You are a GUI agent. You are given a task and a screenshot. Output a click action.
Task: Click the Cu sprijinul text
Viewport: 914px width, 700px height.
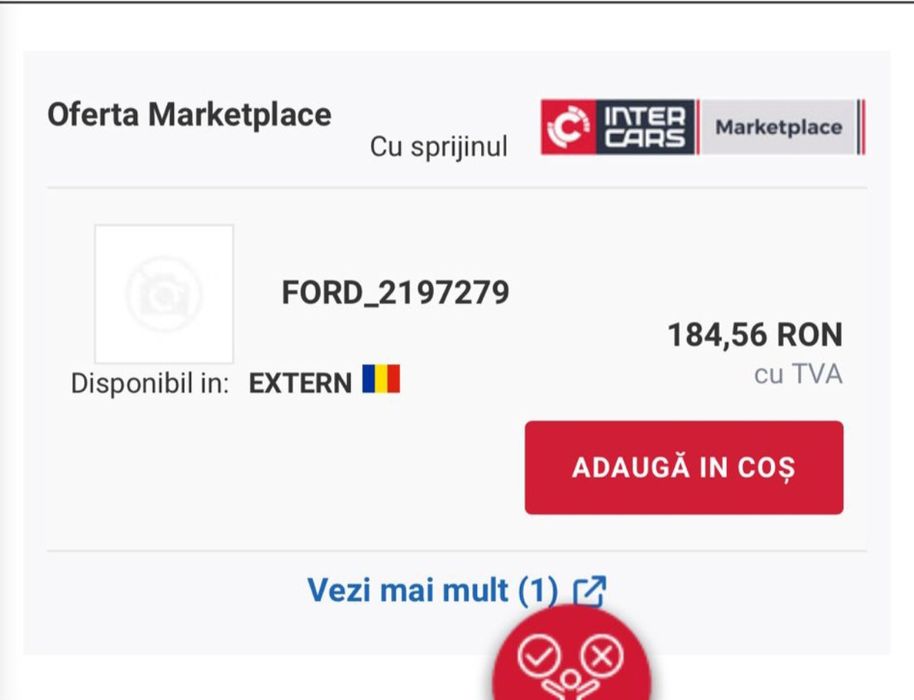(x=439, y=146)
